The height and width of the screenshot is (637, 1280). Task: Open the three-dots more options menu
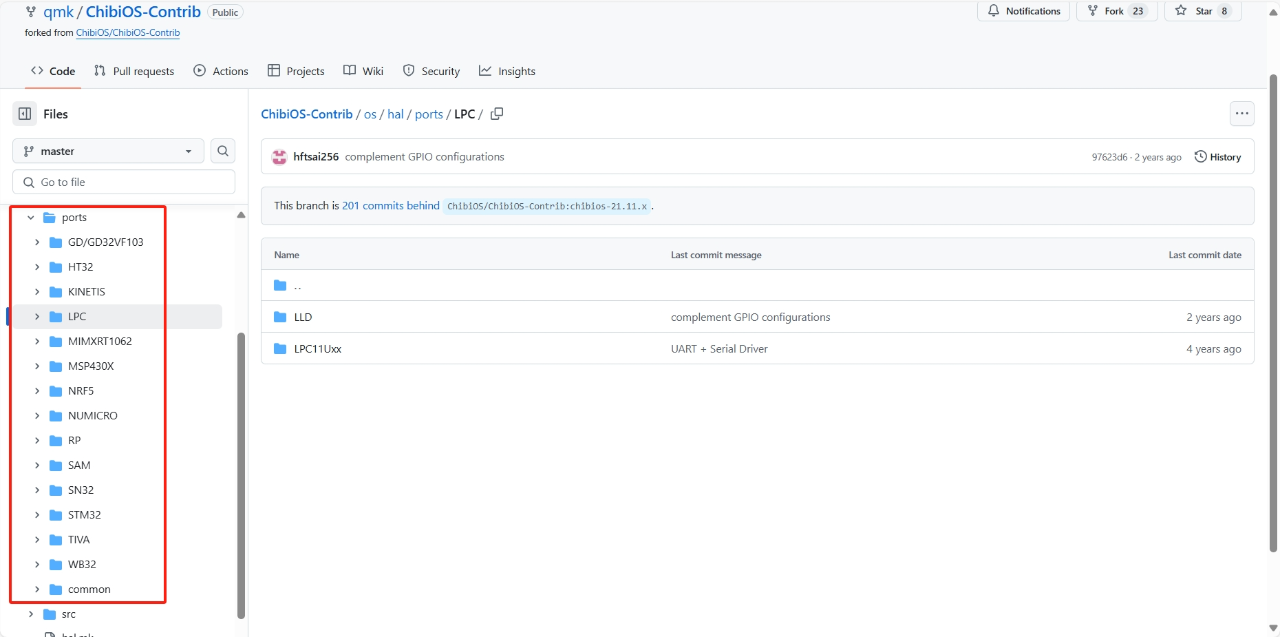coord(1241,114)
